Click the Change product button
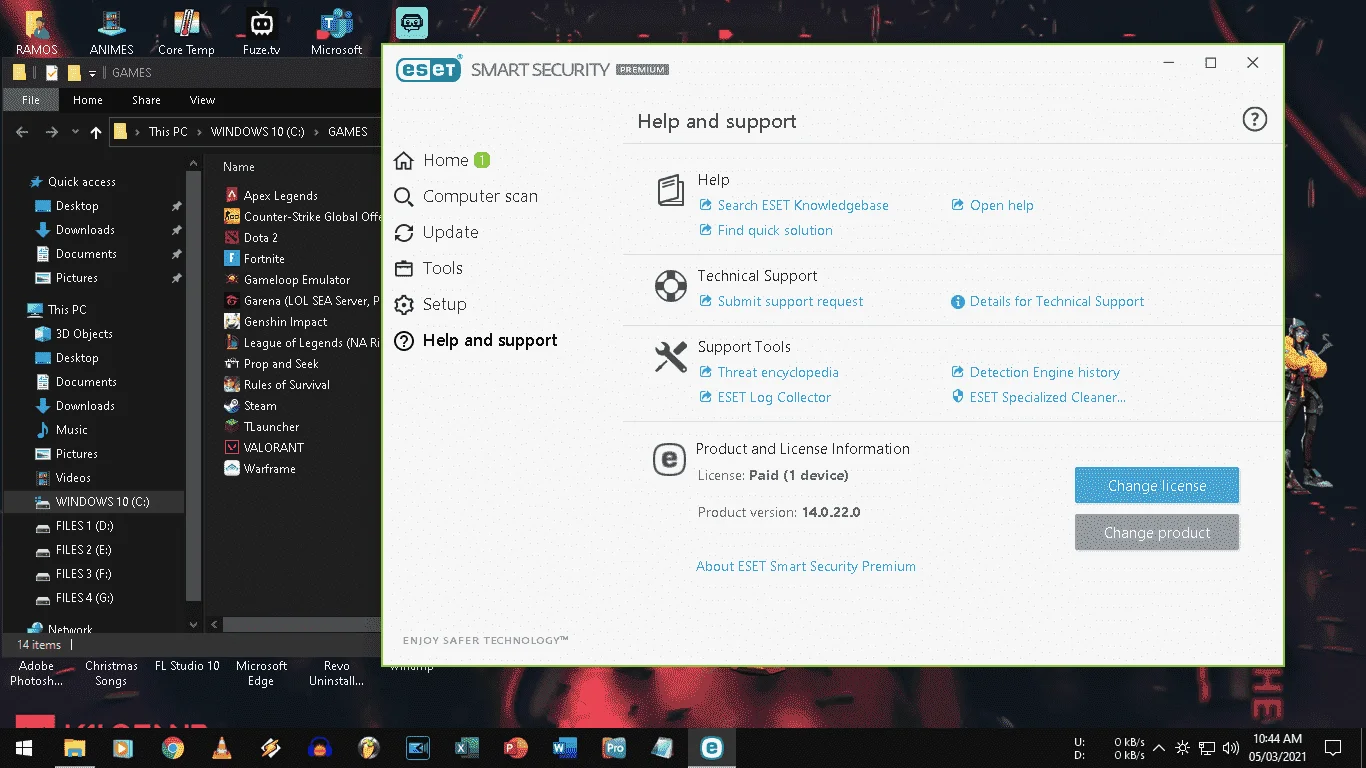1366x768 pixels. point(1157,532)
